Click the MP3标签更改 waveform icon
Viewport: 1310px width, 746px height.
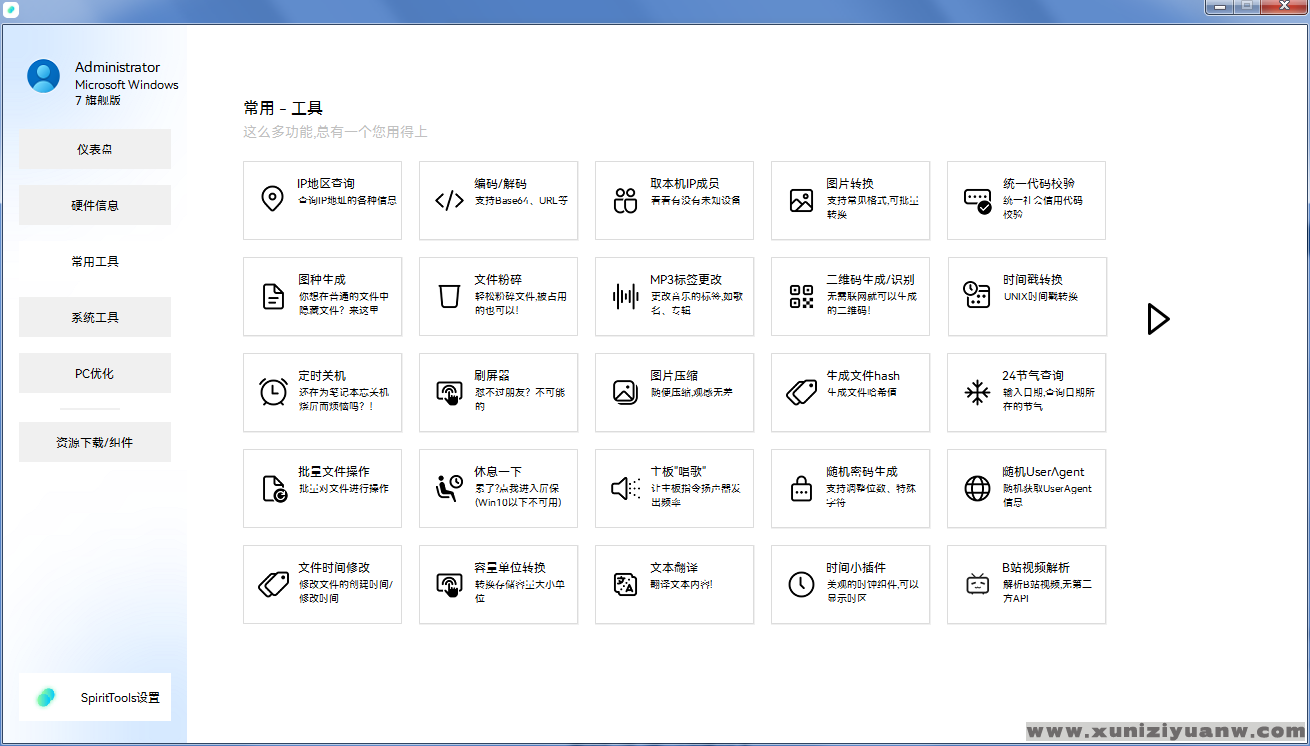(x=625, y=296)
